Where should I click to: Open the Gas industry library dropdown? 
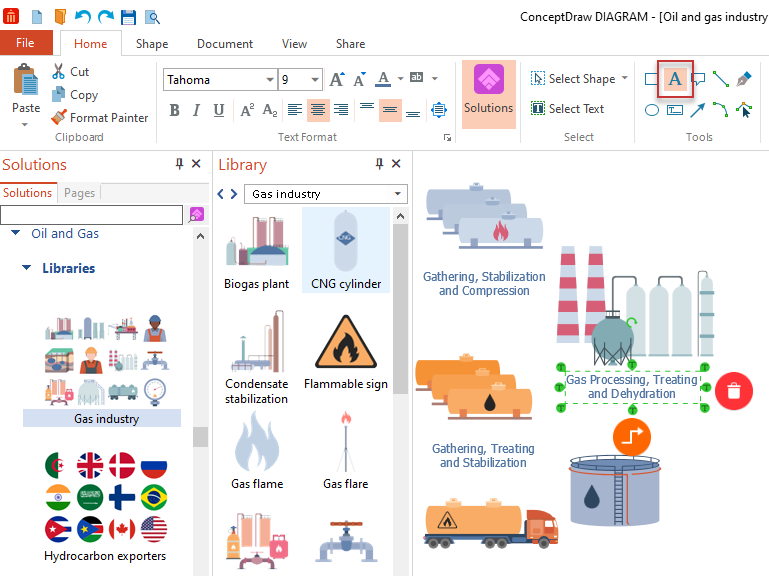pos(399,194)
